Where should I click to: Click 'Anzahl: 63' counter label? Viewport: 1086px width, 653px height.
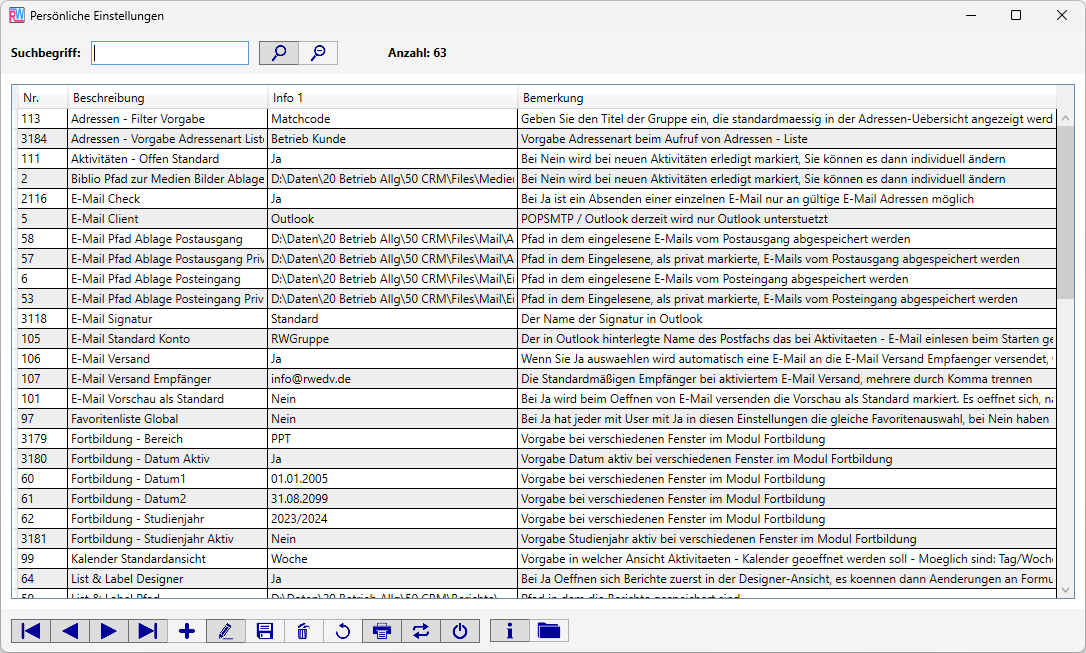417,53
